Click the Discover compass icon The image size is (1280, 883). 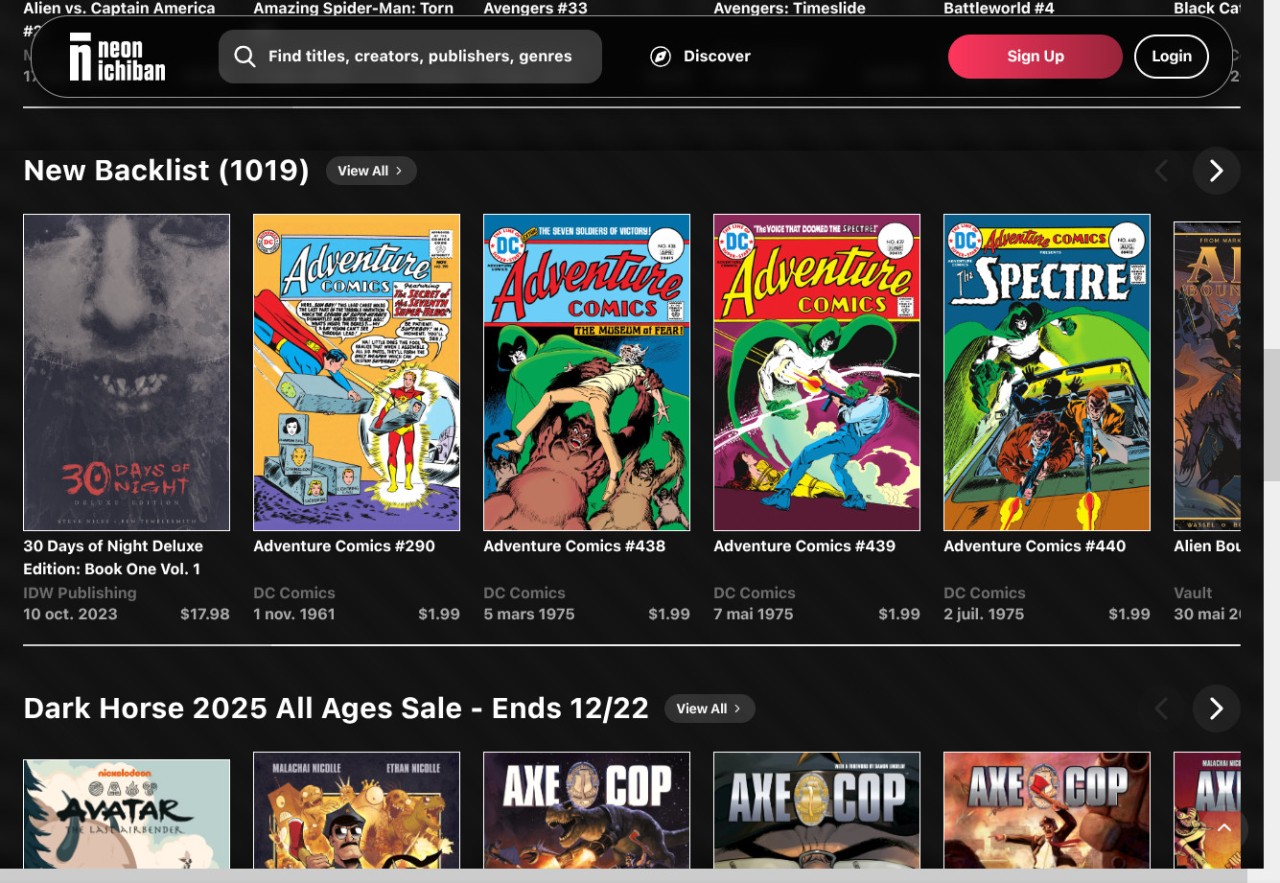click(660, 56)
